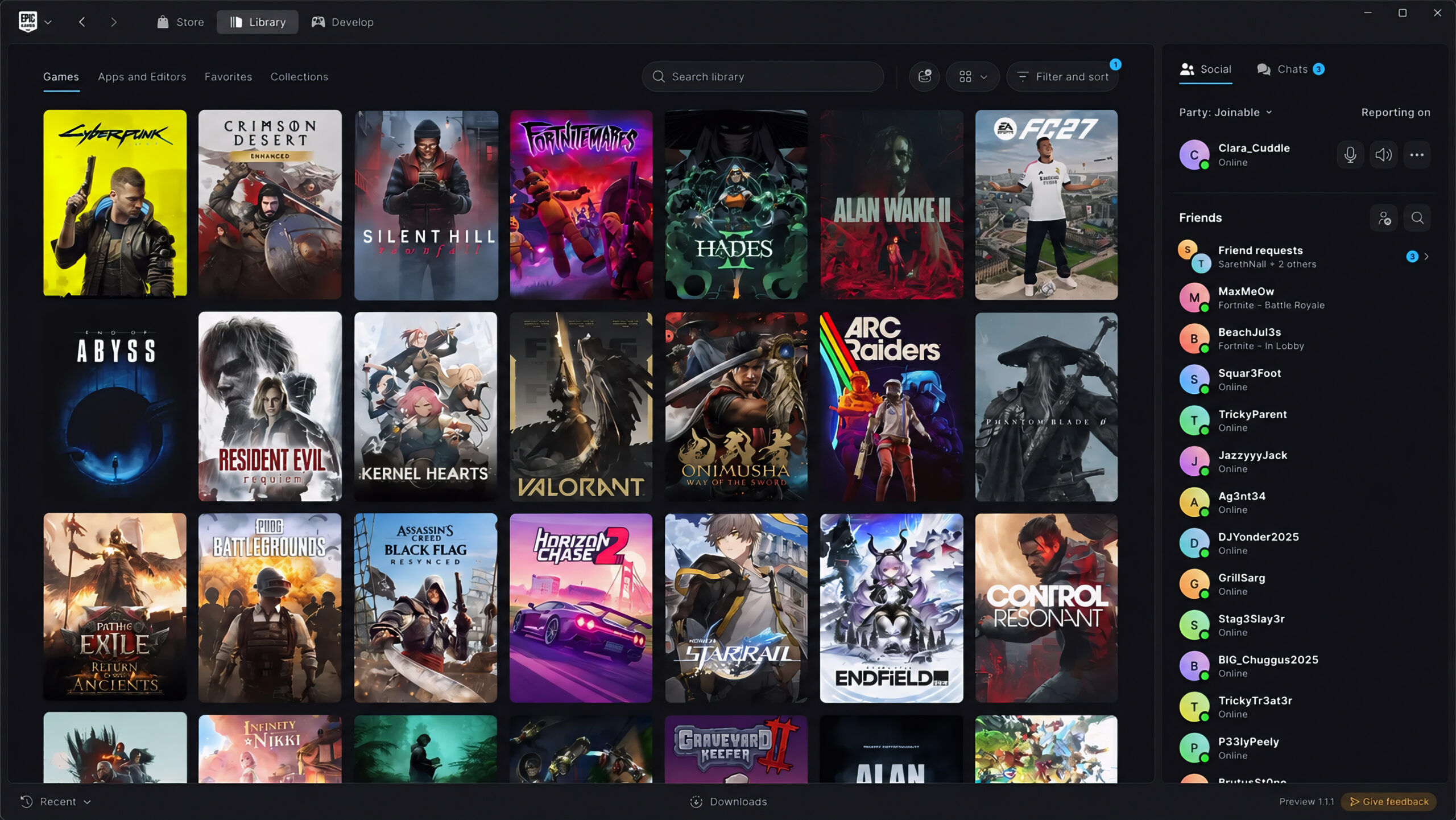Image resolution: width=1456 pixels, height=820 pixels.
Task: Select friend MaxMeOw
Action: (x=1304, y=298)
